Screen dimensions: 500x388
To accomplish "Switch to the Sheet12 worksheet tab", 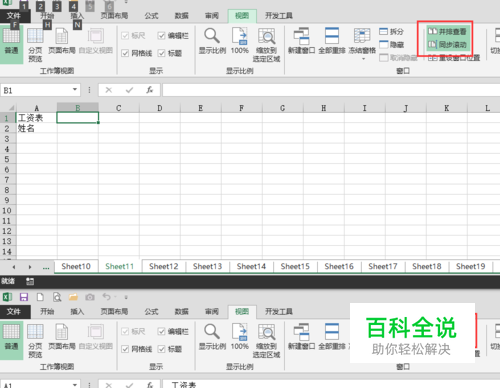I will coord(163,266).
